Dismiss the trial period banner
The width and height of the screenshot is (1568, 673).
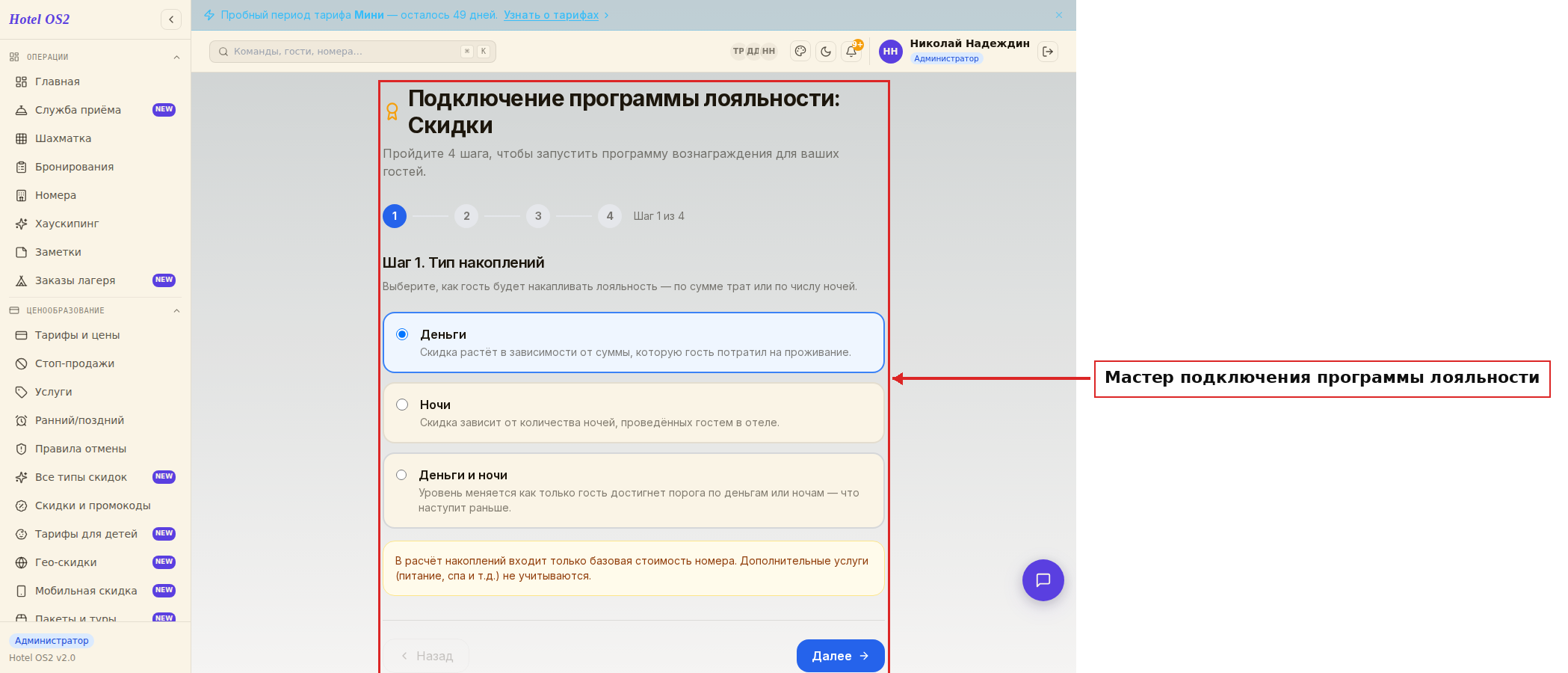coord(1059,15)
